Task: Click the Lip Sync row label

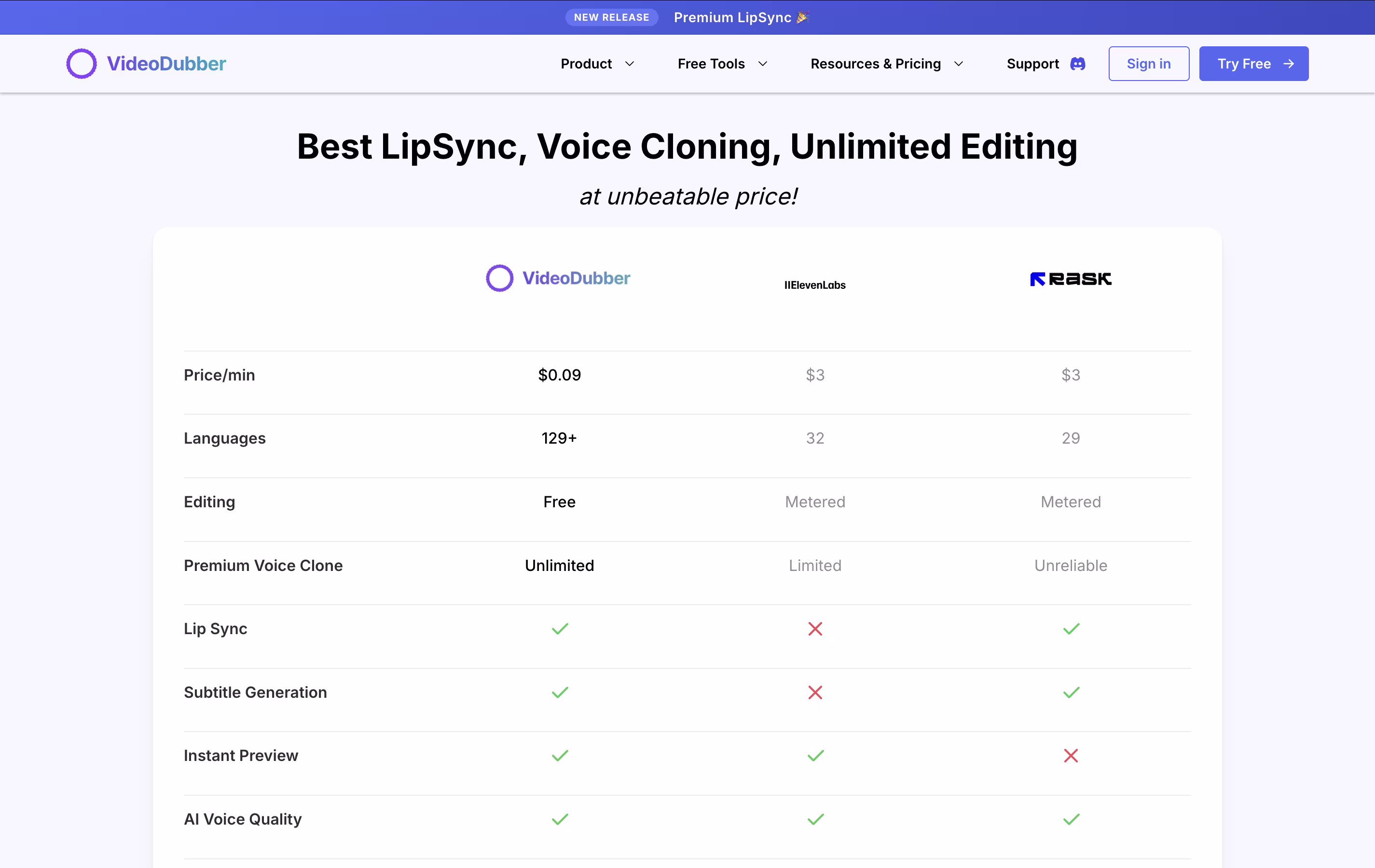Action: point(215,629)
